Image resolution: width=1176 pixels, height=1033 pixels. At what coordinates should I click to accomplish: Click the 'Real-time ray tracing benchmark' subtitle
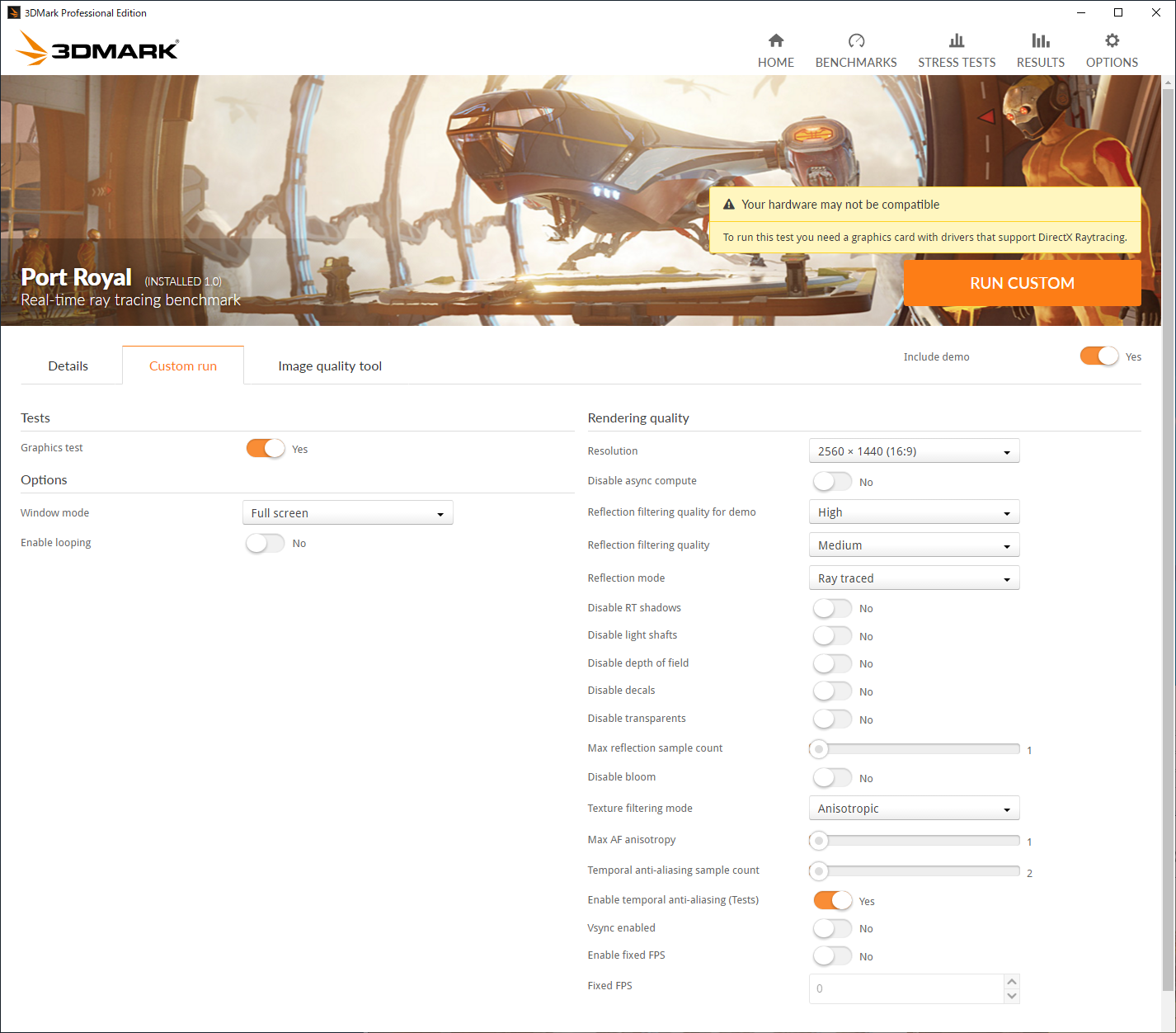pos(130,300)
